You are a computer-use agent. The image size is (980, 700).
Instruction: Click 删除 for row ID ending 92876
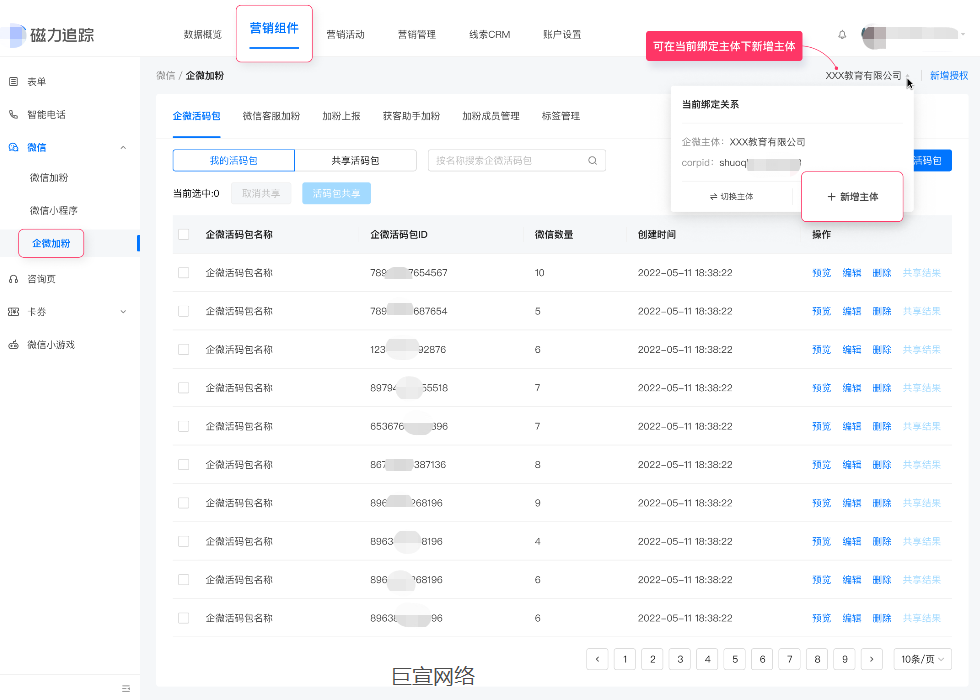(x=882, y=349)
